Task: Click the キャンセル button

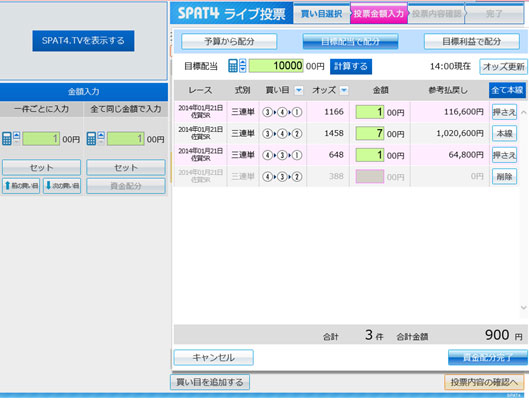Action: 214,358
